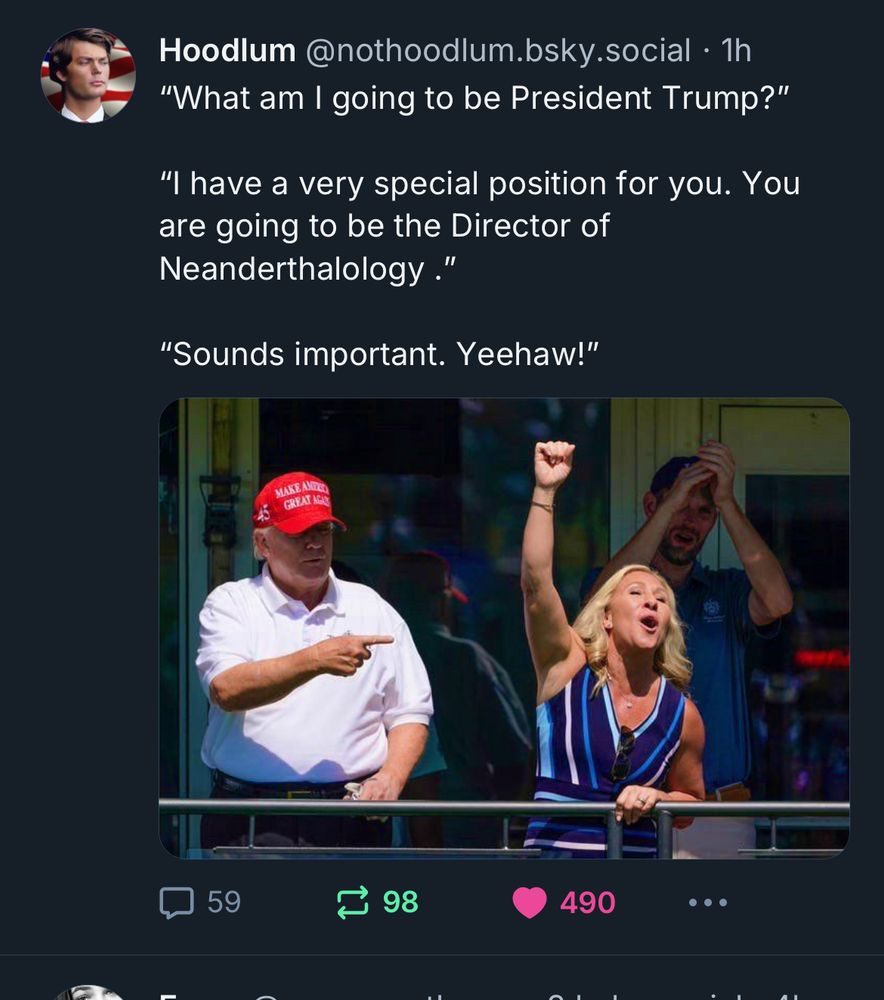The height and width of the screenshot is (1000, 884).
Task: Click the 59 replies count
Action: pyautogui.click(x=224, y=902)
